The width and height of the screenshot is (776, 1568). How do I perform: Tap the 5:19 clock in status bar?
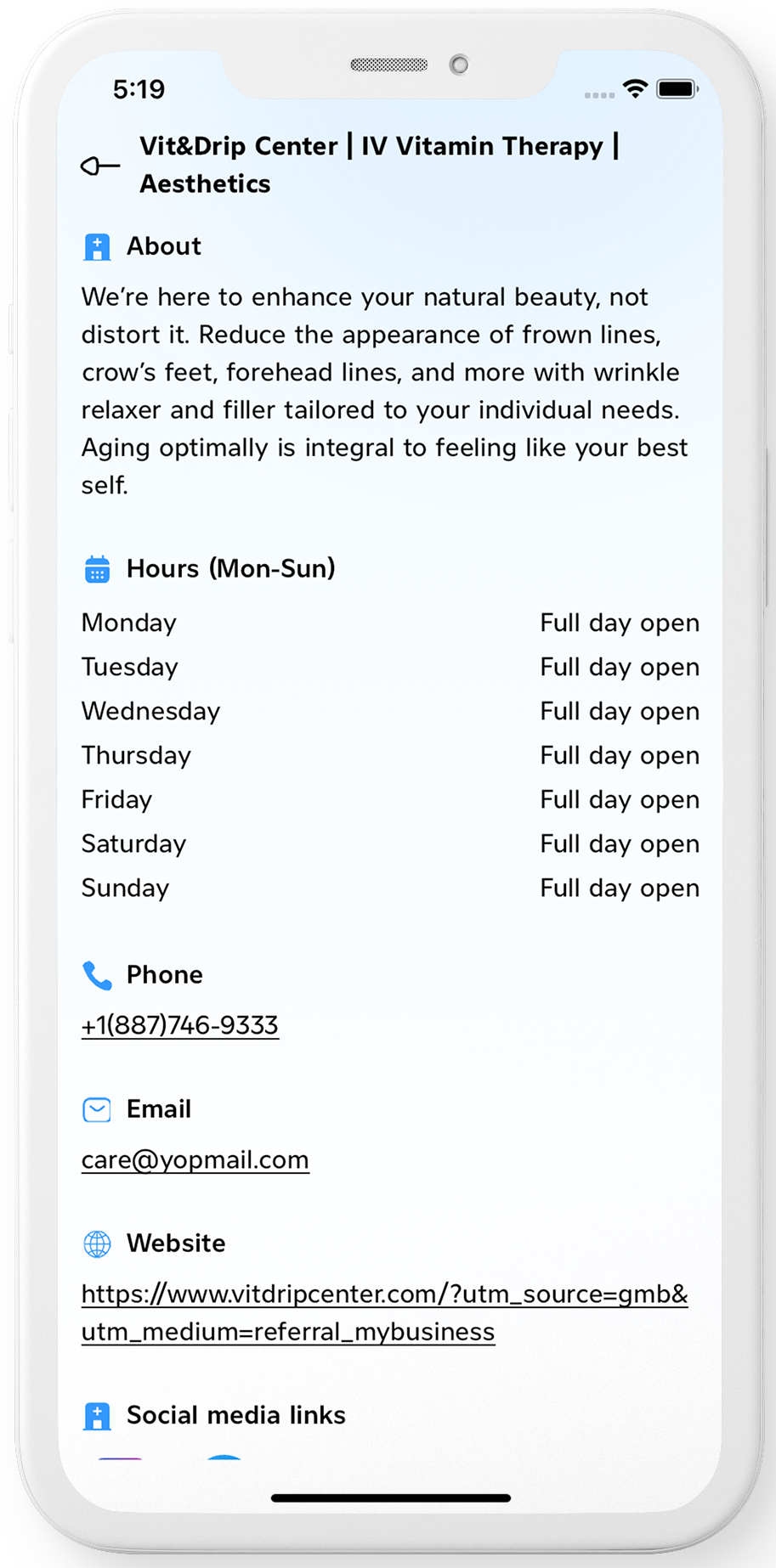tap(139, 89)
